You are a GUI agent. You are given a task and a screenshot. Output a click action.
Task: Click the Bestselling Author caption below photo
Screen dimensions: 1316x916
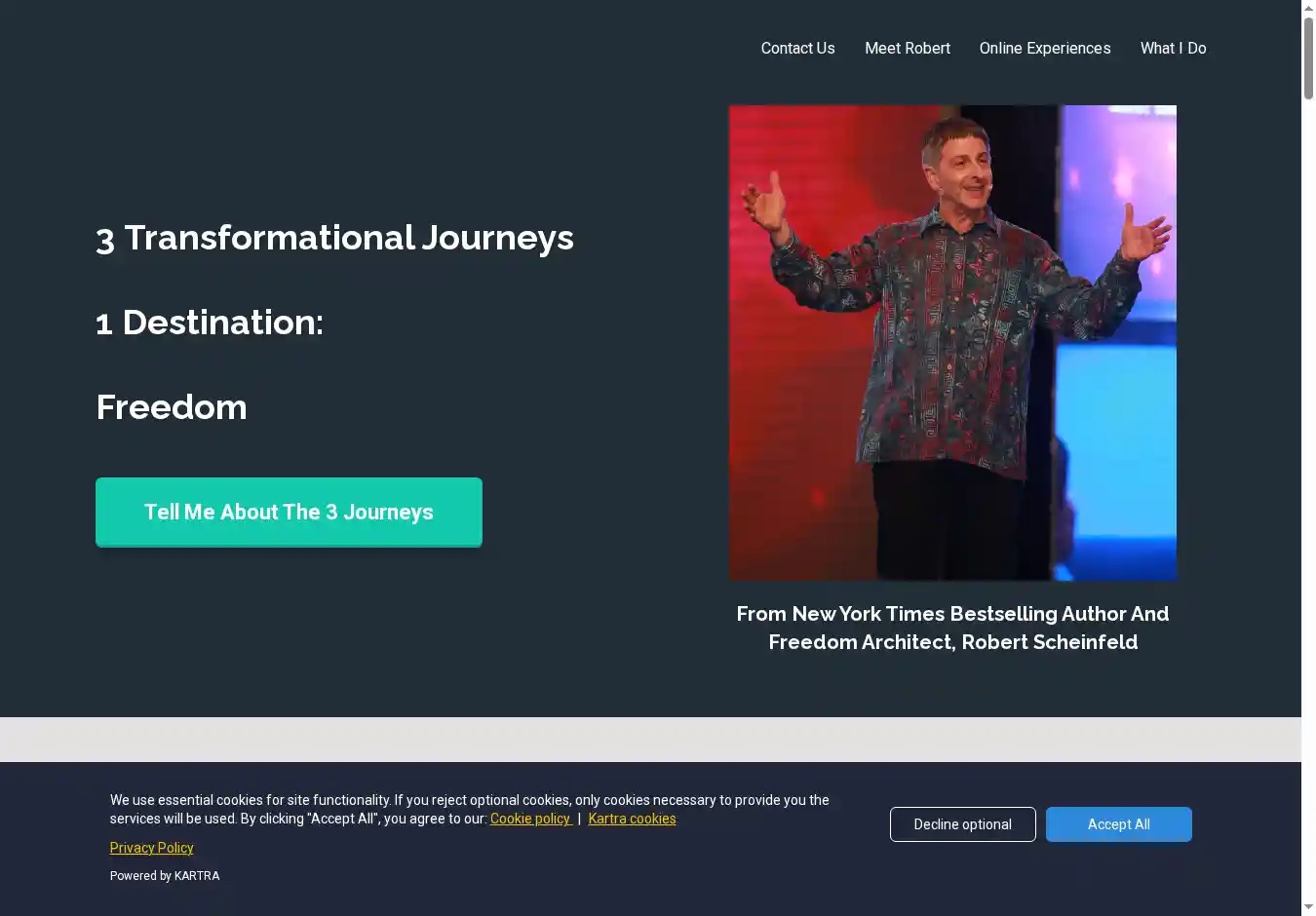(952, 628)
